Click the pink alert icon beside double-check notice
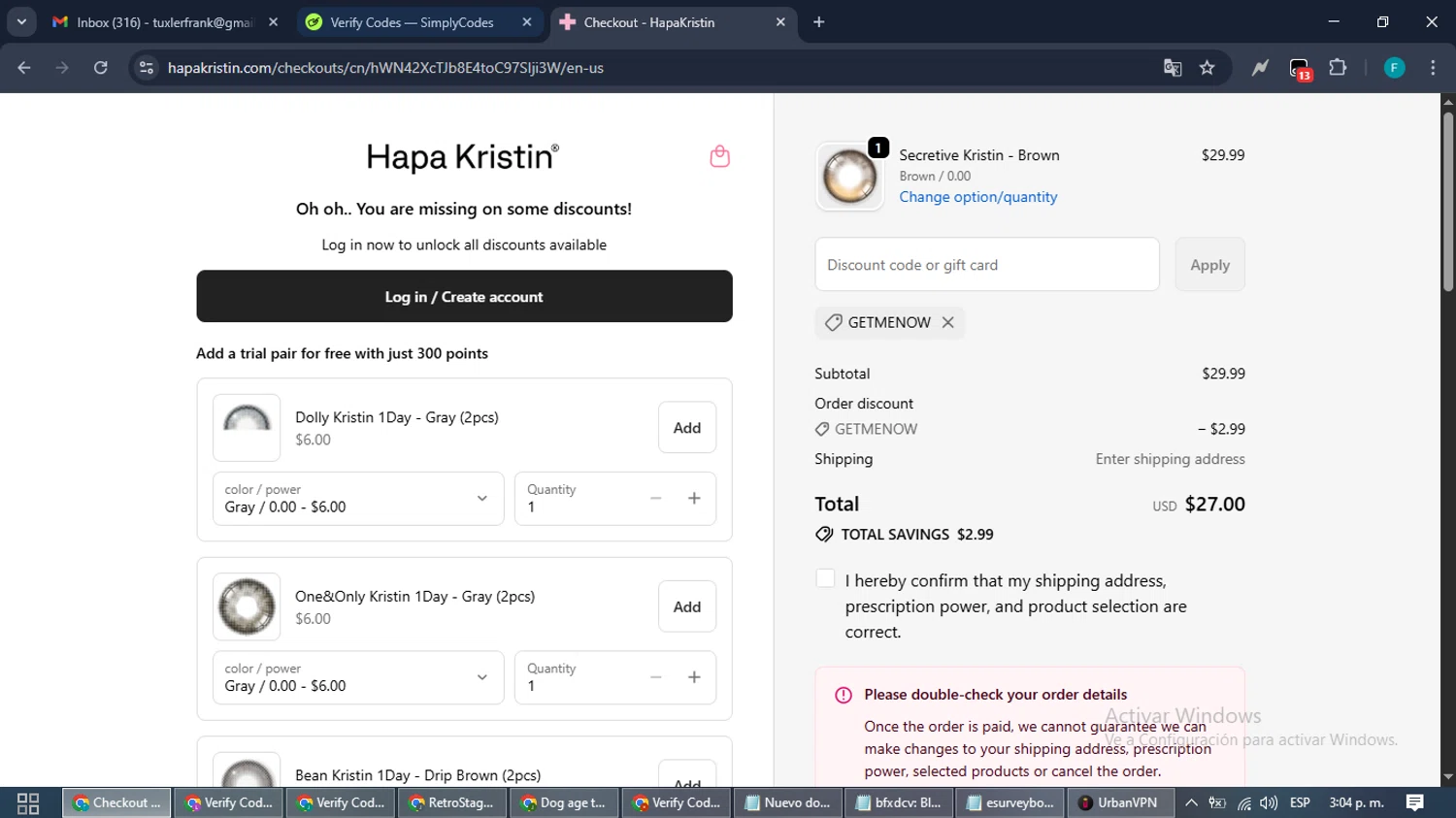Viewport: 1456px width, 818px height. pos(844,695)
